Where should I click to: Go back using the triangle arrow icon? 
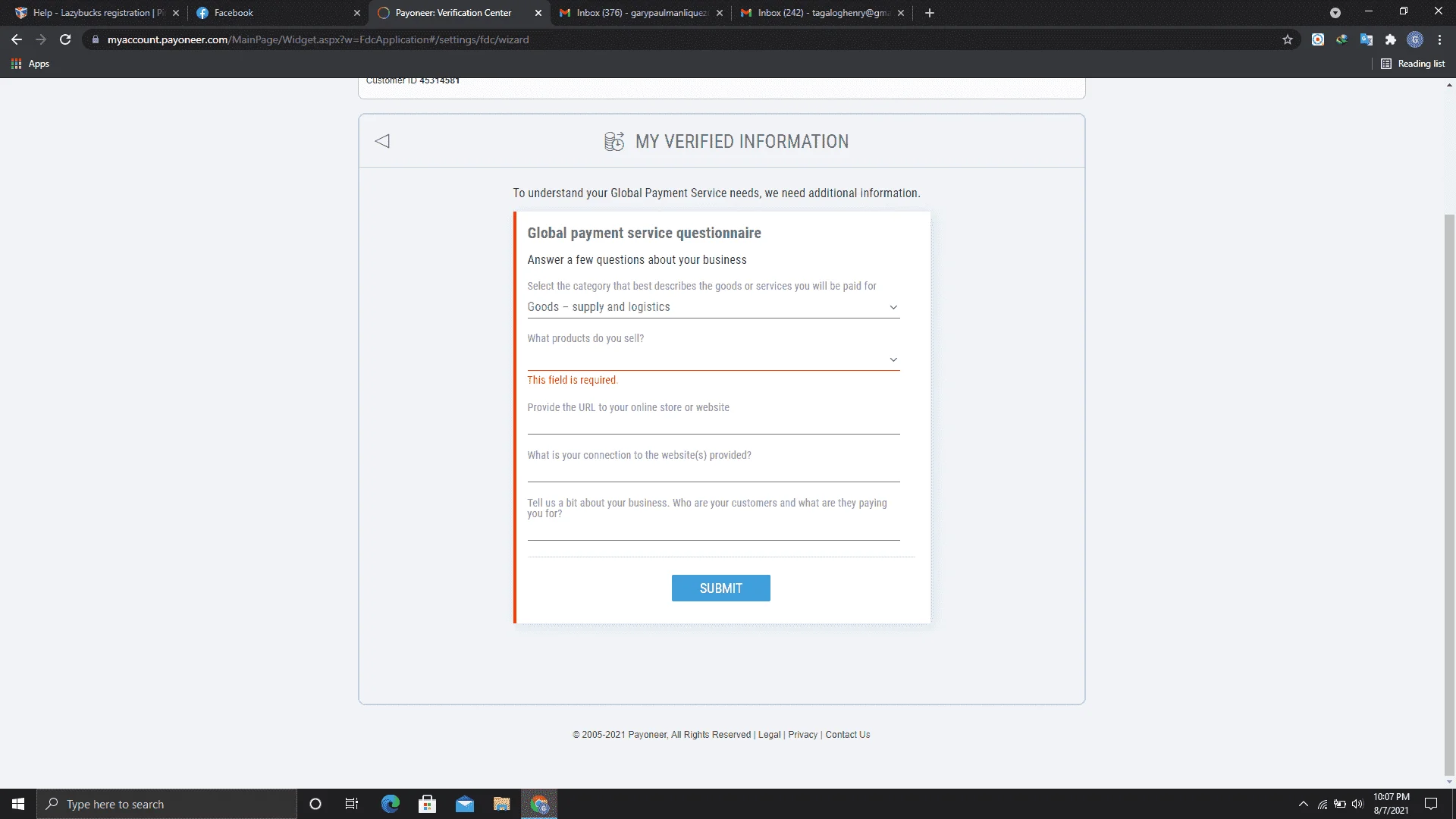tap(382, 141)
